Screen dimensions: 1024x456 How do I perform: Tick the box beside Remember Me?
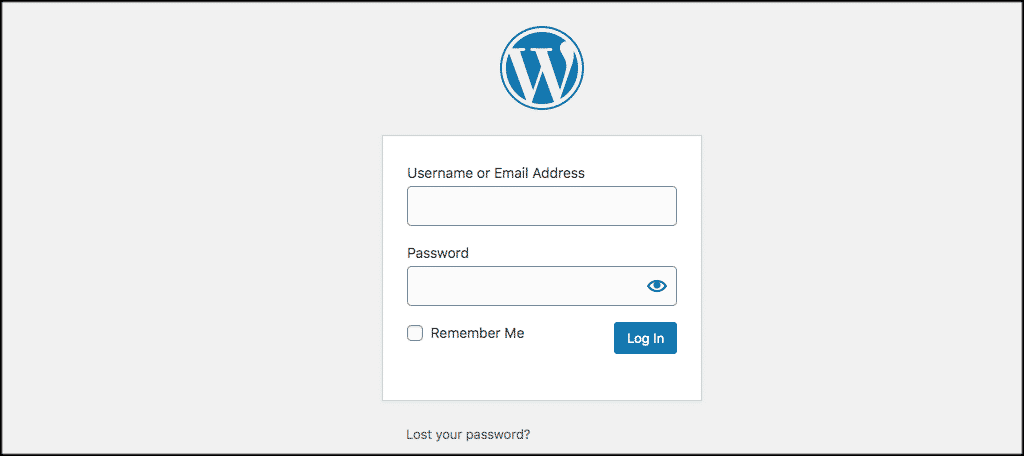[x=415, y=333]
